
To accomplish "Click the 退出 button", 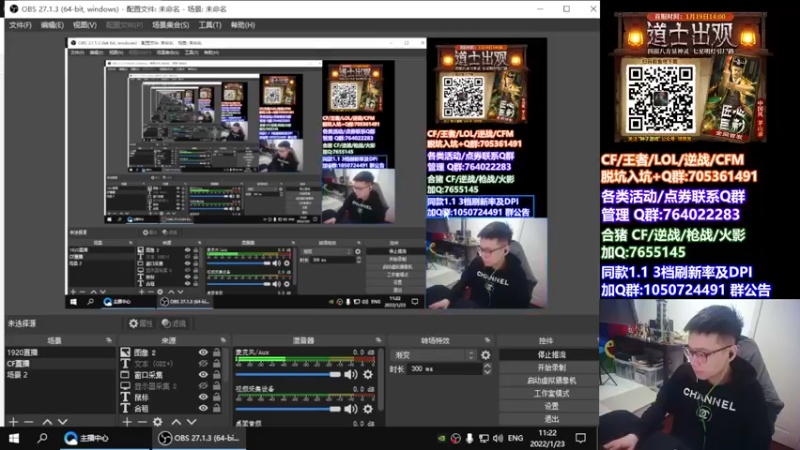I will 549,419.
